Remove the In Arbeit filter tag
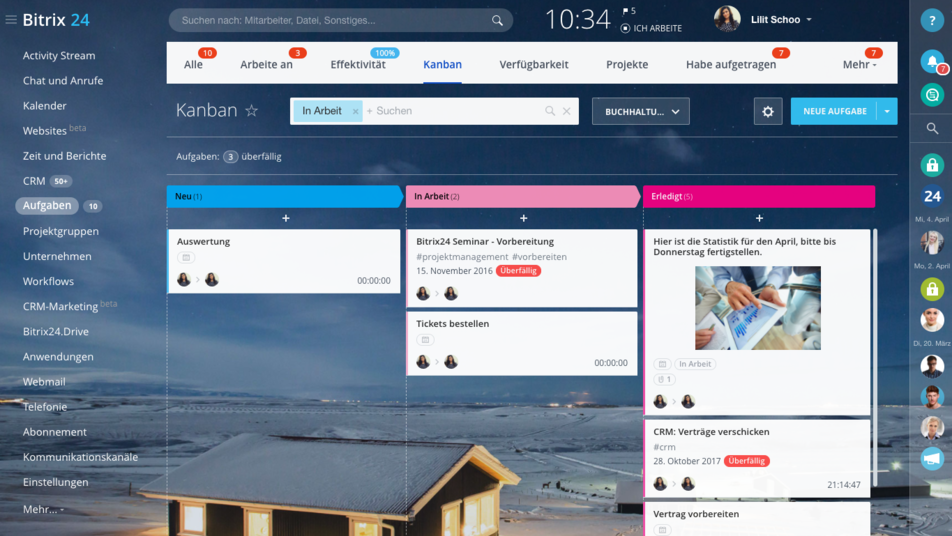This screenshot has height=536, width=952. [355, 111]
